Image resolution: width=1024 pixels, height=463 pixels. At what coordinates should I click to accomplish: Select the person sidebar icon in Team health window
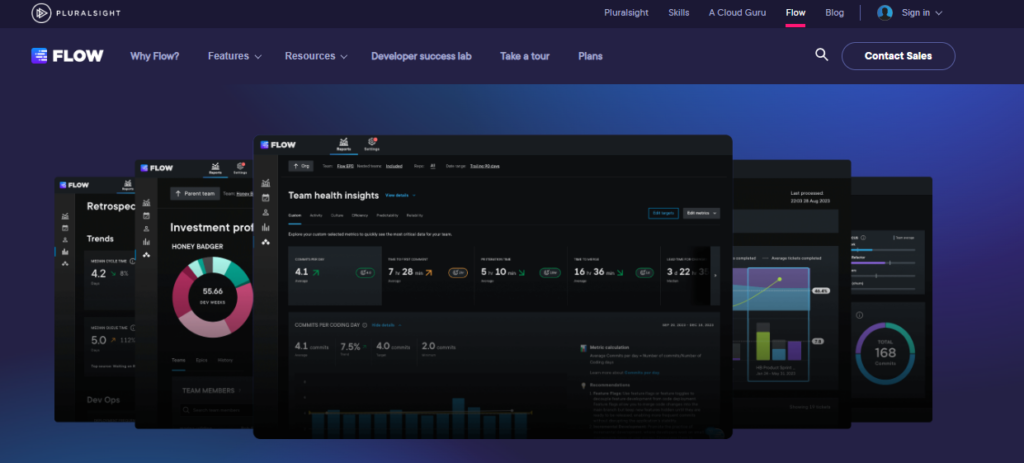(266, 212)
